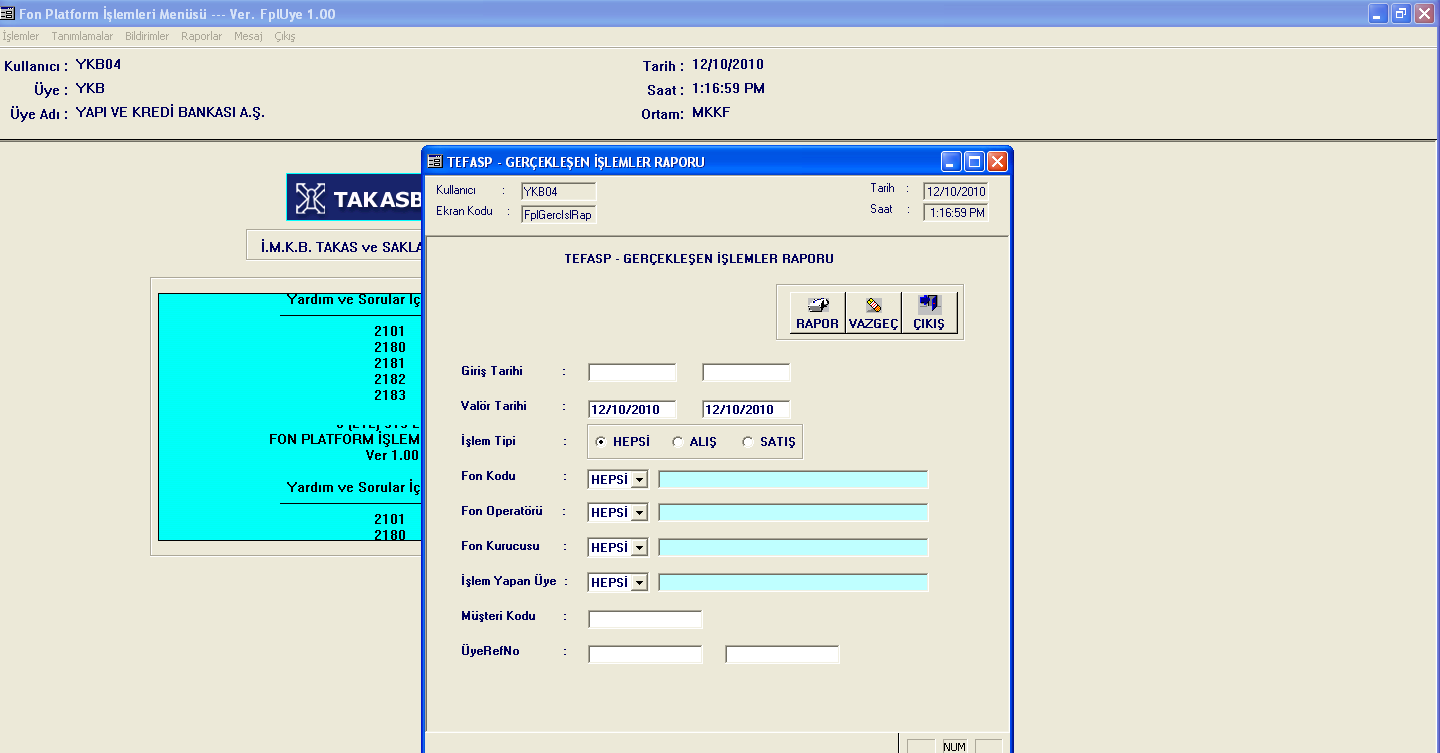Open the Tanımlamalar menu
The height and width of the screenshot is (753, 1440).
pyautogui.click(x=82, y=36)
